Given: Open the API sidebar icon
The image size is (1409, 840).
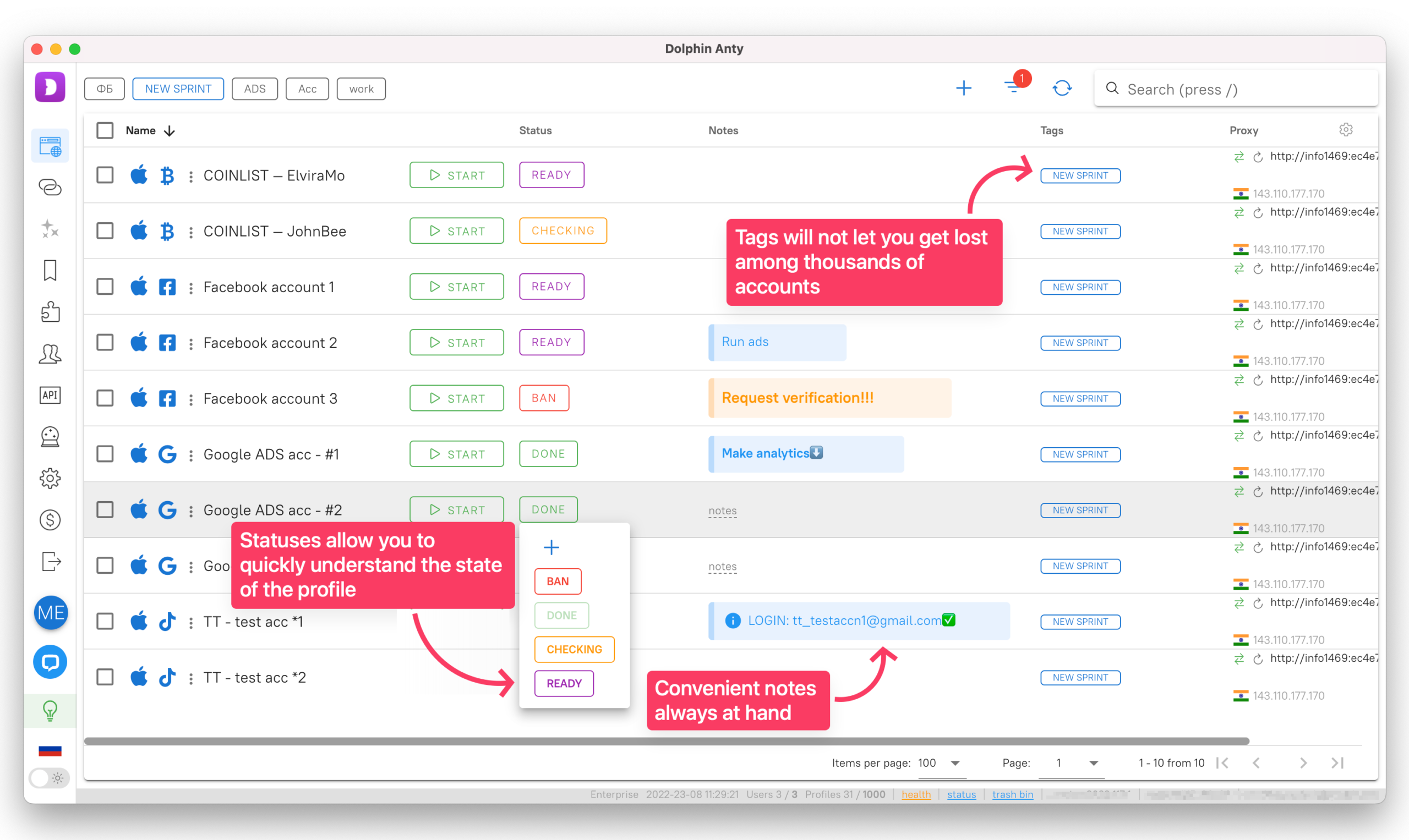Looking at the screenshot, I should coord(50,395).
